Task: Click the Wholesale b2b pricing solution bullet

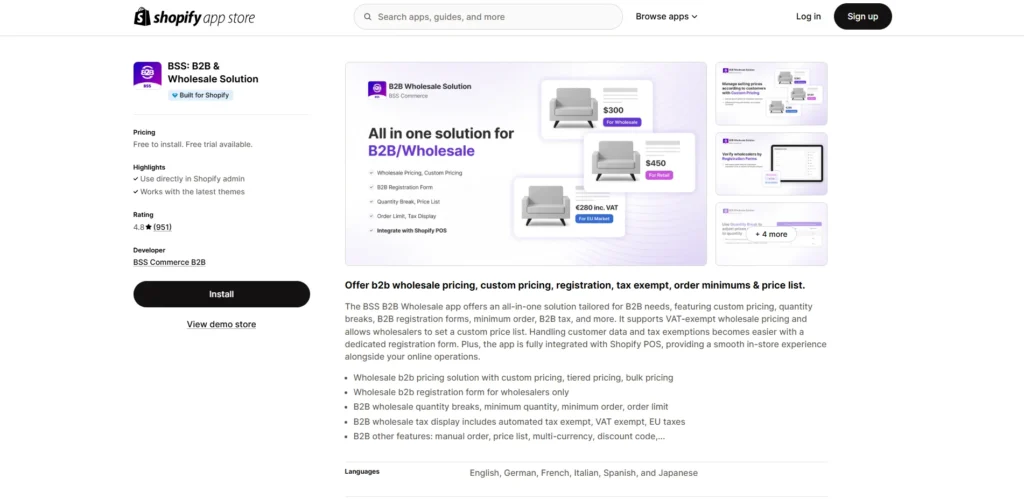Action: tap(513, 378)
